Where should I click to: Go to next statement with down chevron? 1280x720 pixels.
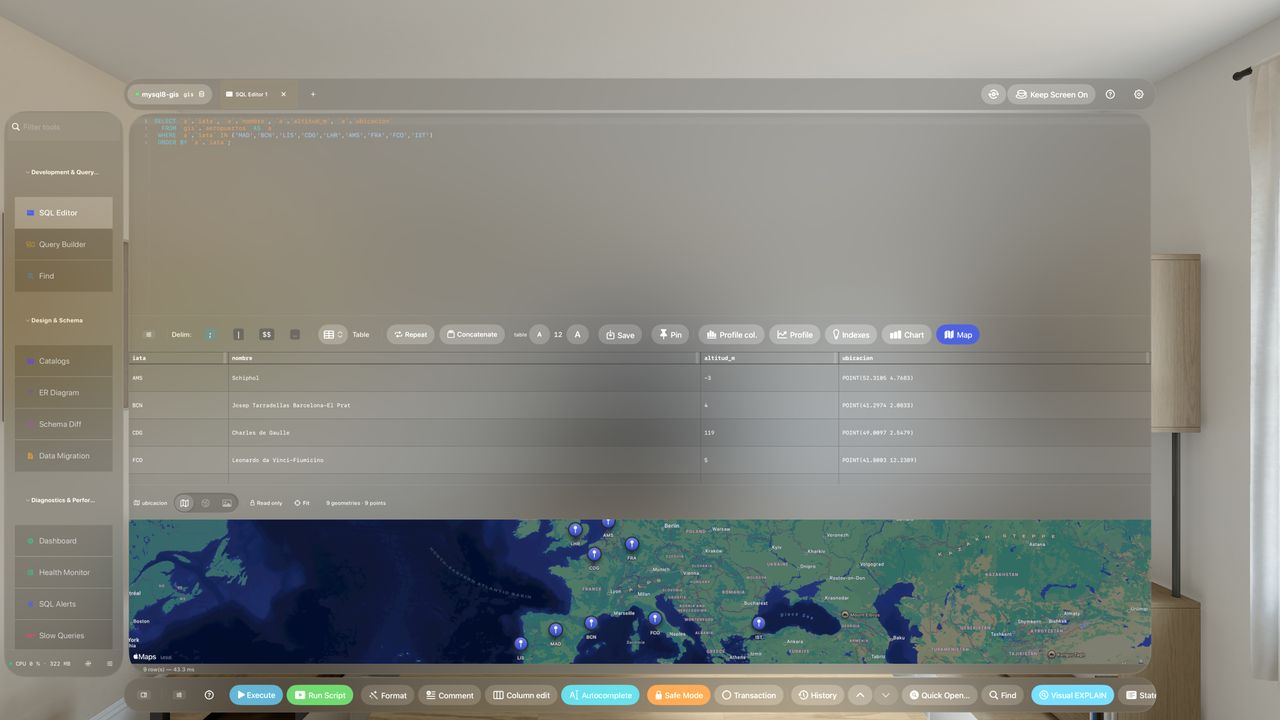(885, 695)
